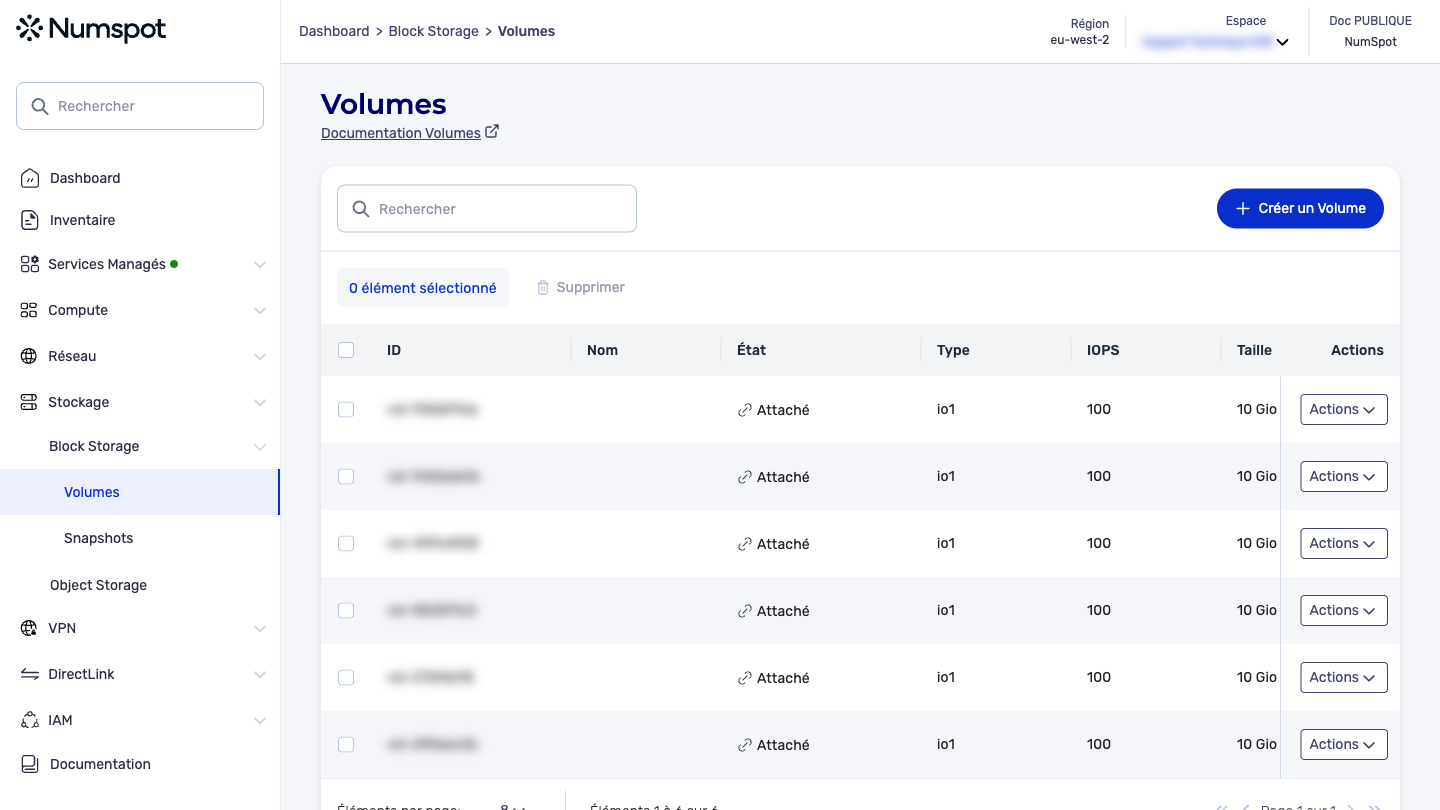Expand the Réseau menu chevron
The image size is (1440, 810).
coord(260,357)
